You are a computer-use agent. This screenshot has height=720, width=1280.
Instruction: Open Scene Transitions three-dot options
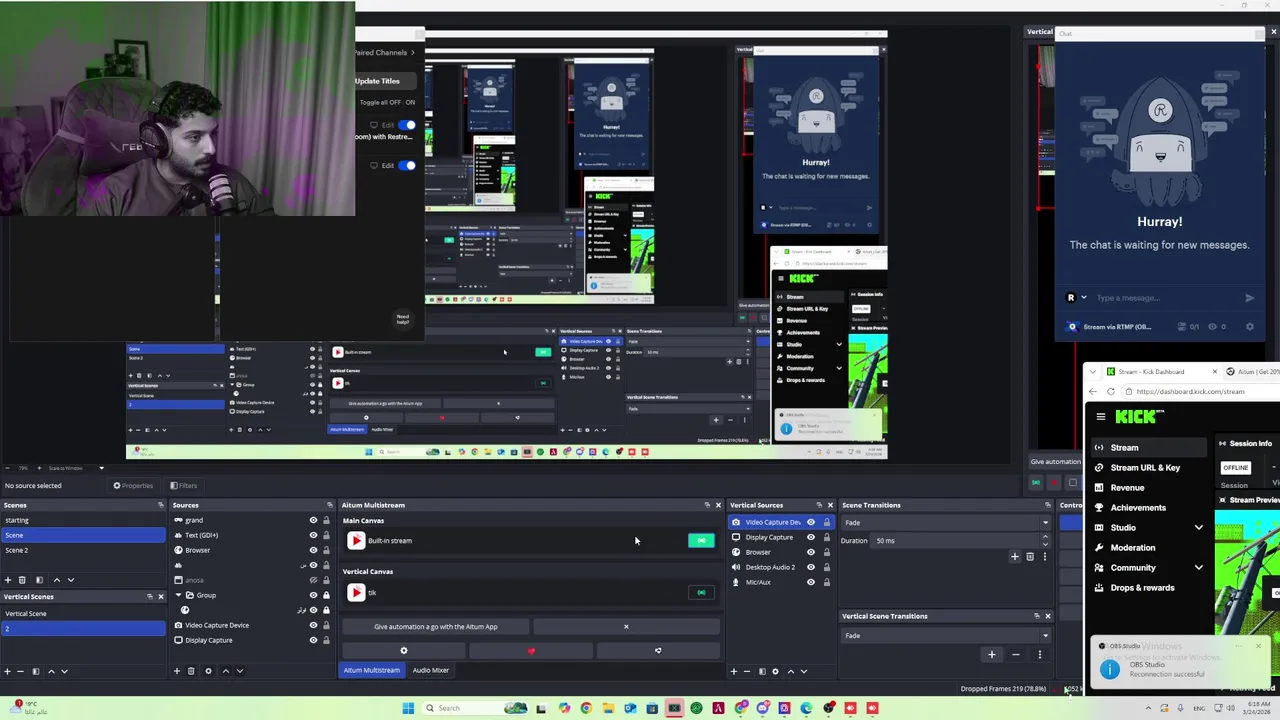point(1045,557)
